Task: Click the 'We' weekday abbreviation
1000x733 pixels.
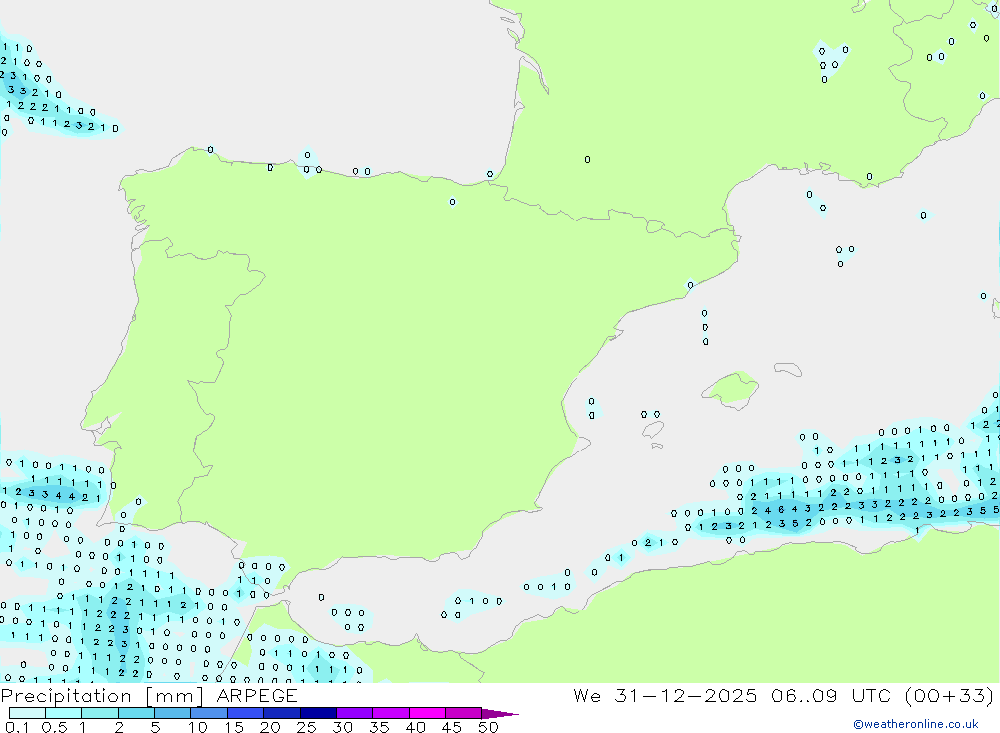Action: pos(587,695)
